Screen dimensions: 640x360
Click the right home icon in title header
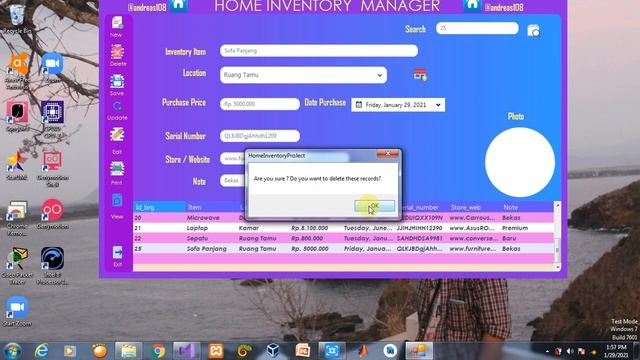(x=472, y=5)
